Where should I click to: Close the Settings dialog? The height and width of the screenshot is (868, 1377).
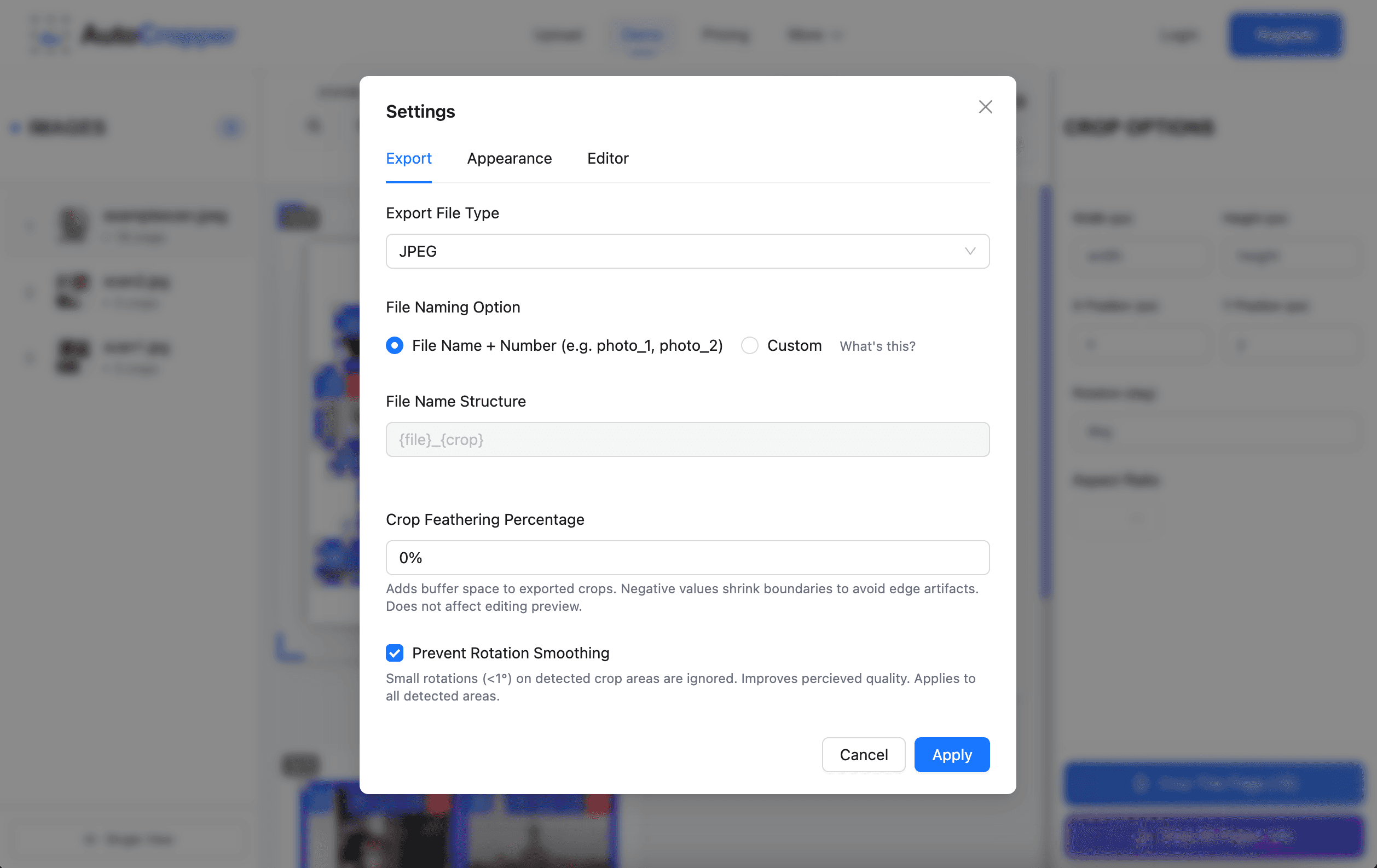[985, 107]
